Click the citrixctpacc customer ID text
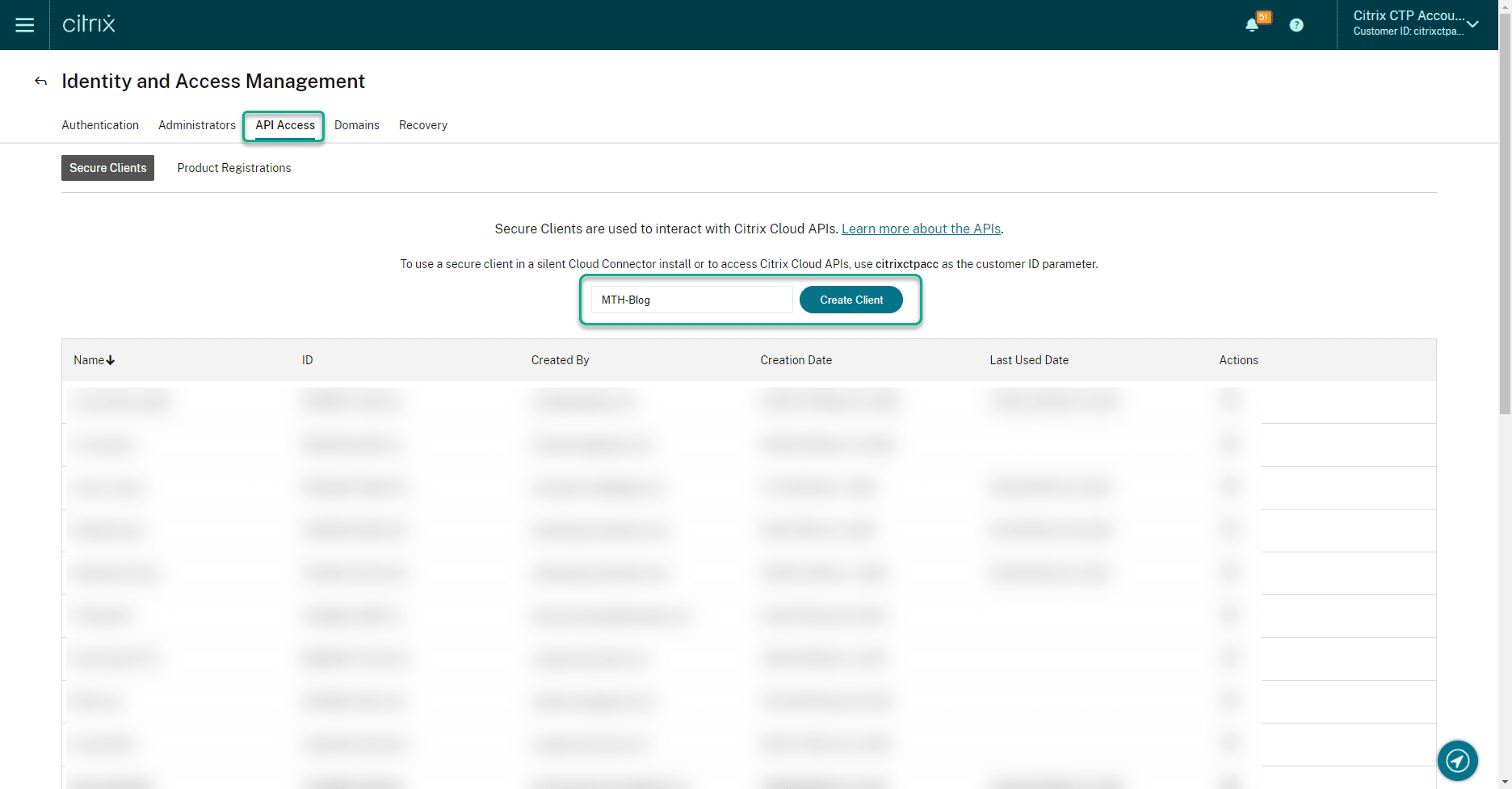 906,264
